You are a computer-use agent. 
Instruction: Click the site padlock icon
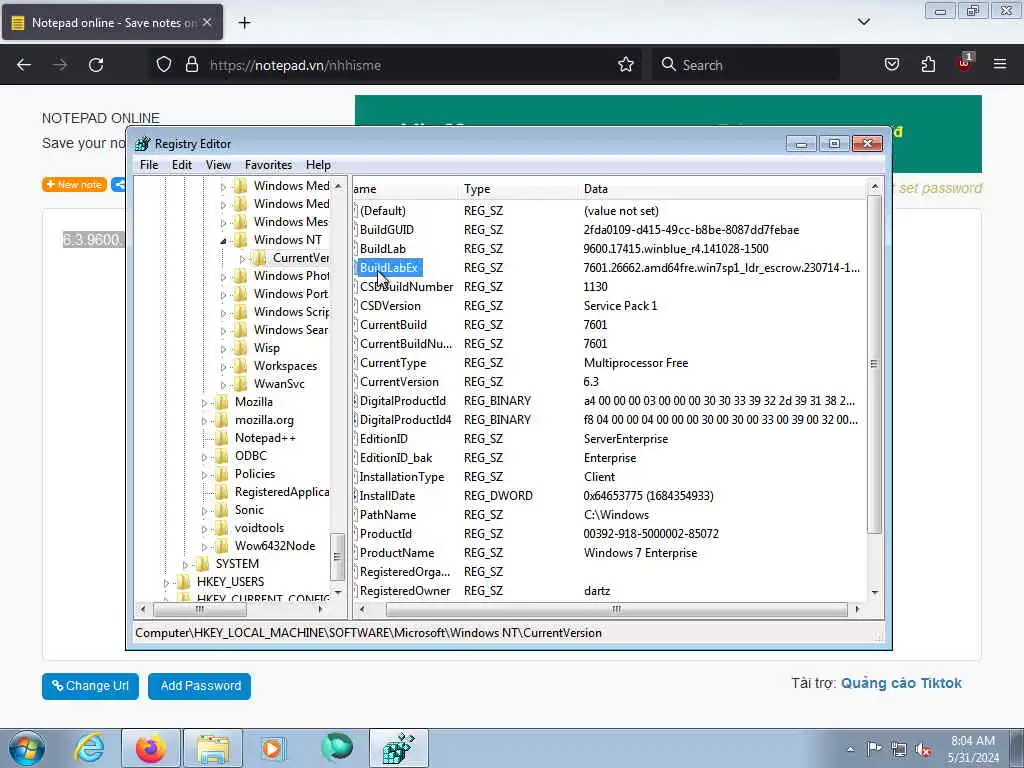coord(191,65)
